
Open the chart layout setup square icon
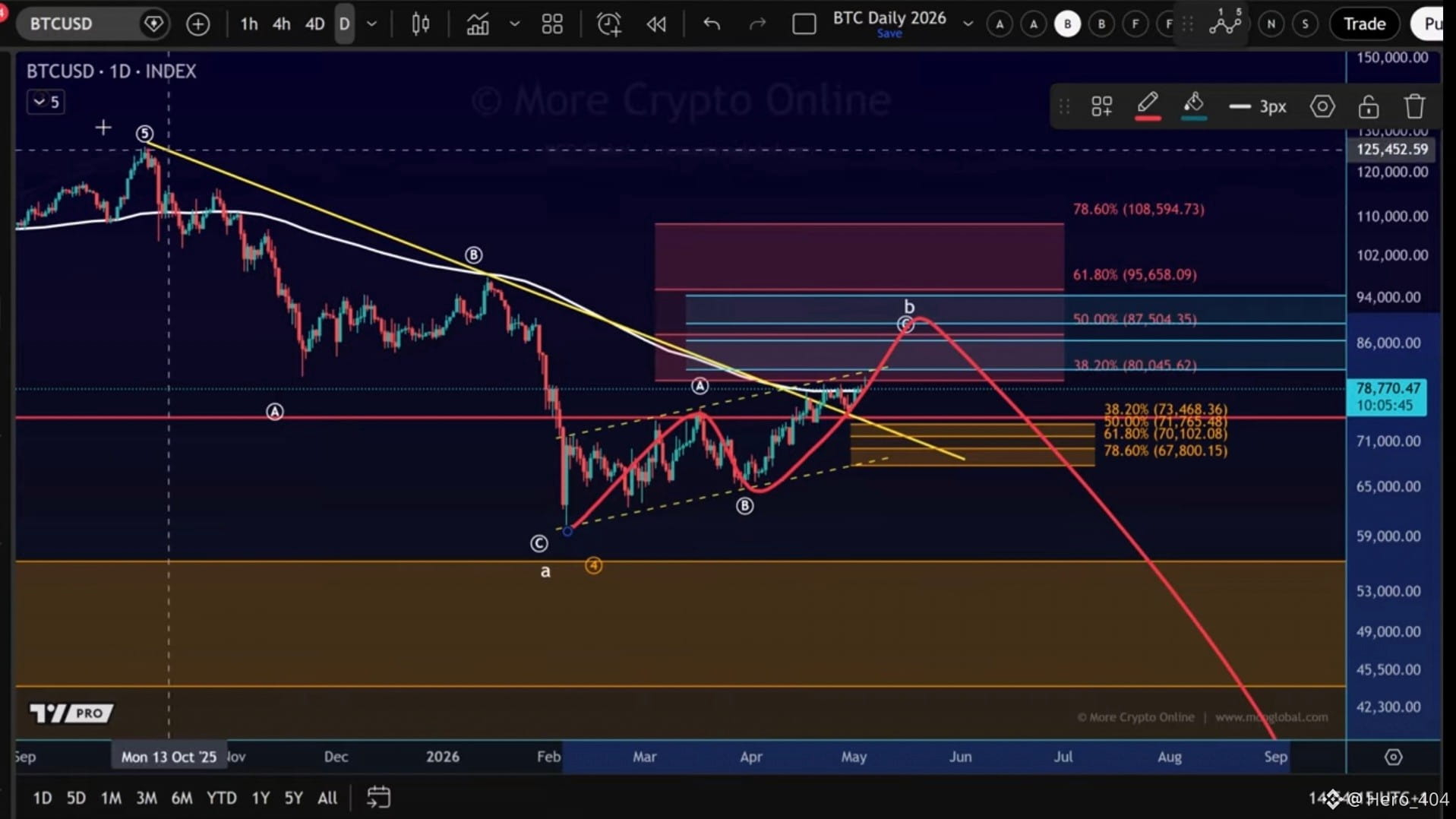click(804, 24)
